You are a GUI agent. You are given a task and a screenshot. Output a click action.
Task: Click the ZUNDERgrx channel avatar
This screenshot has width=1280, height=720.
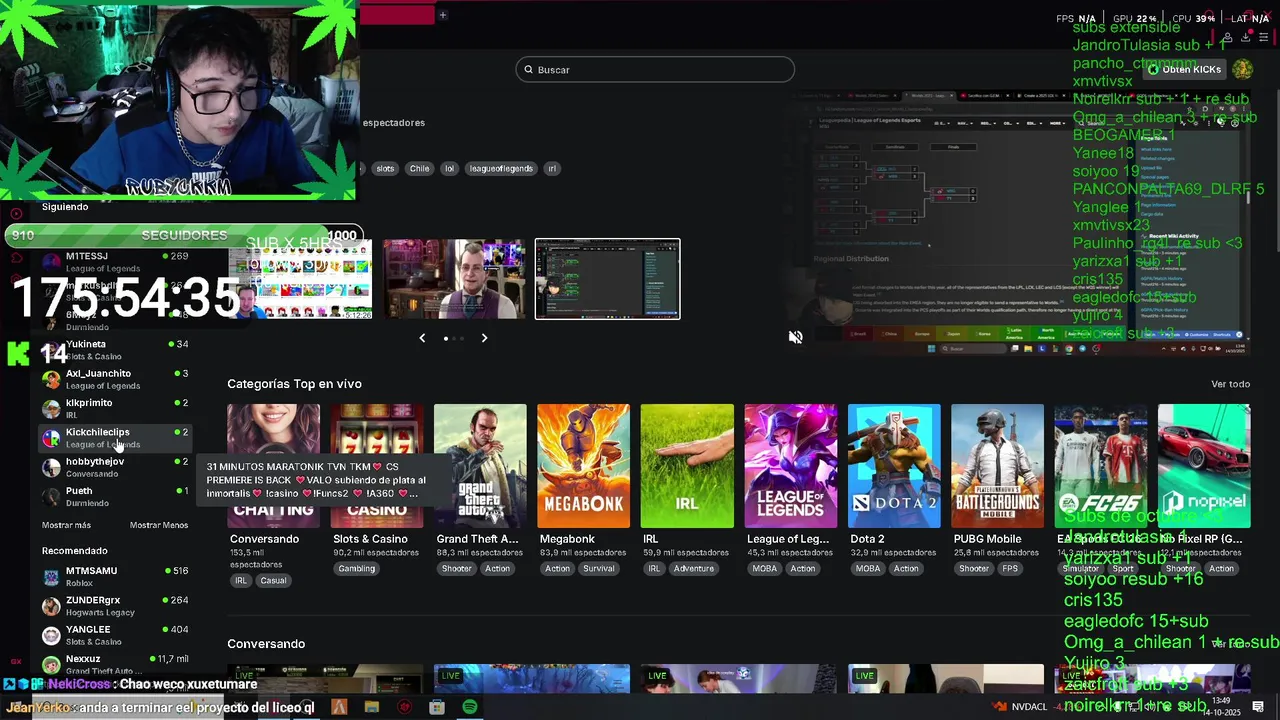51,606
